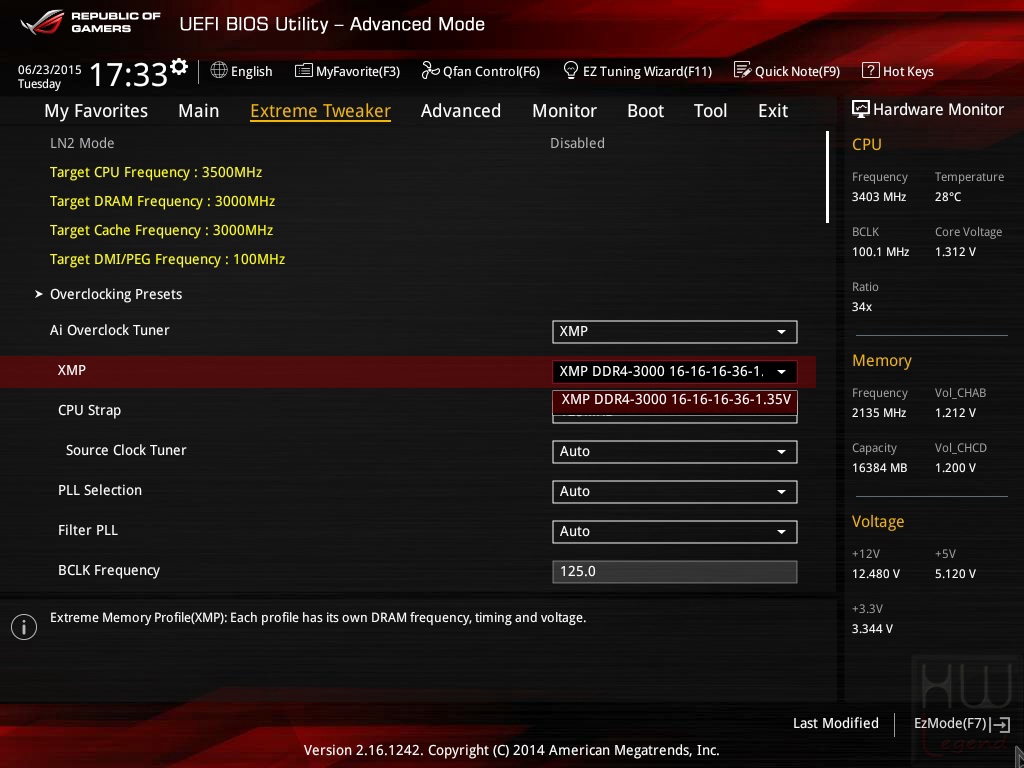The height and width of the screenshot is (768, 1024).
Task: Click Target DMI/PEG Frequency : 100MHz
Action: click(x=167, y=259)
